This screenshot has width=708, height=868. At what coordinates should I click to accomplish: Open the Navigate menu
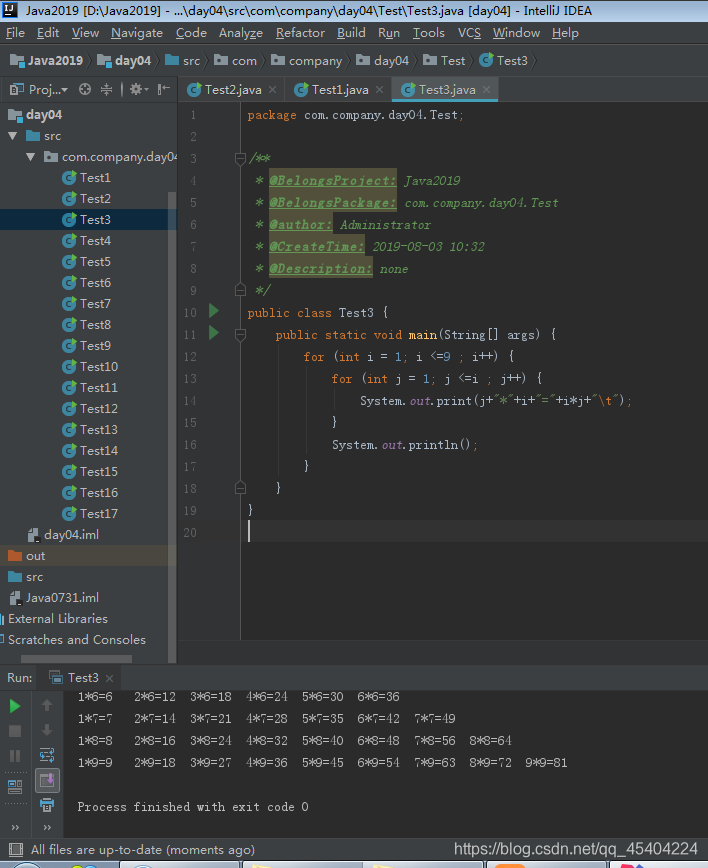(137, 33)
